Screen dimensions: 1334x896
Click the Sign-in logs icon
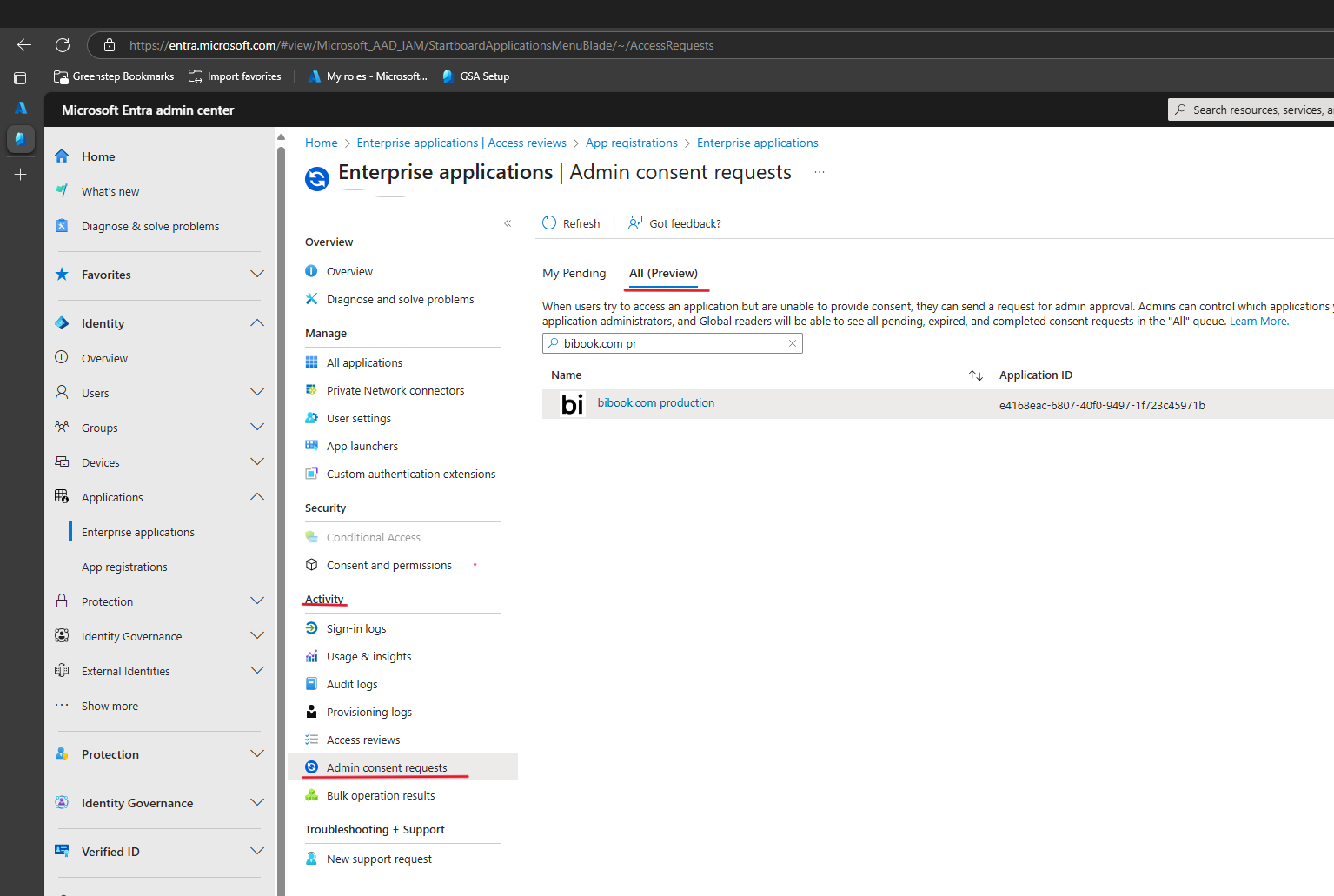311,628
